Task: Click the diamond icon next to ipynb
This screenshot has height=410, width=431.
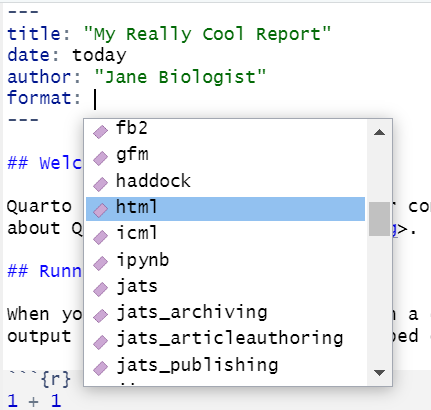Action: [100, 263]
